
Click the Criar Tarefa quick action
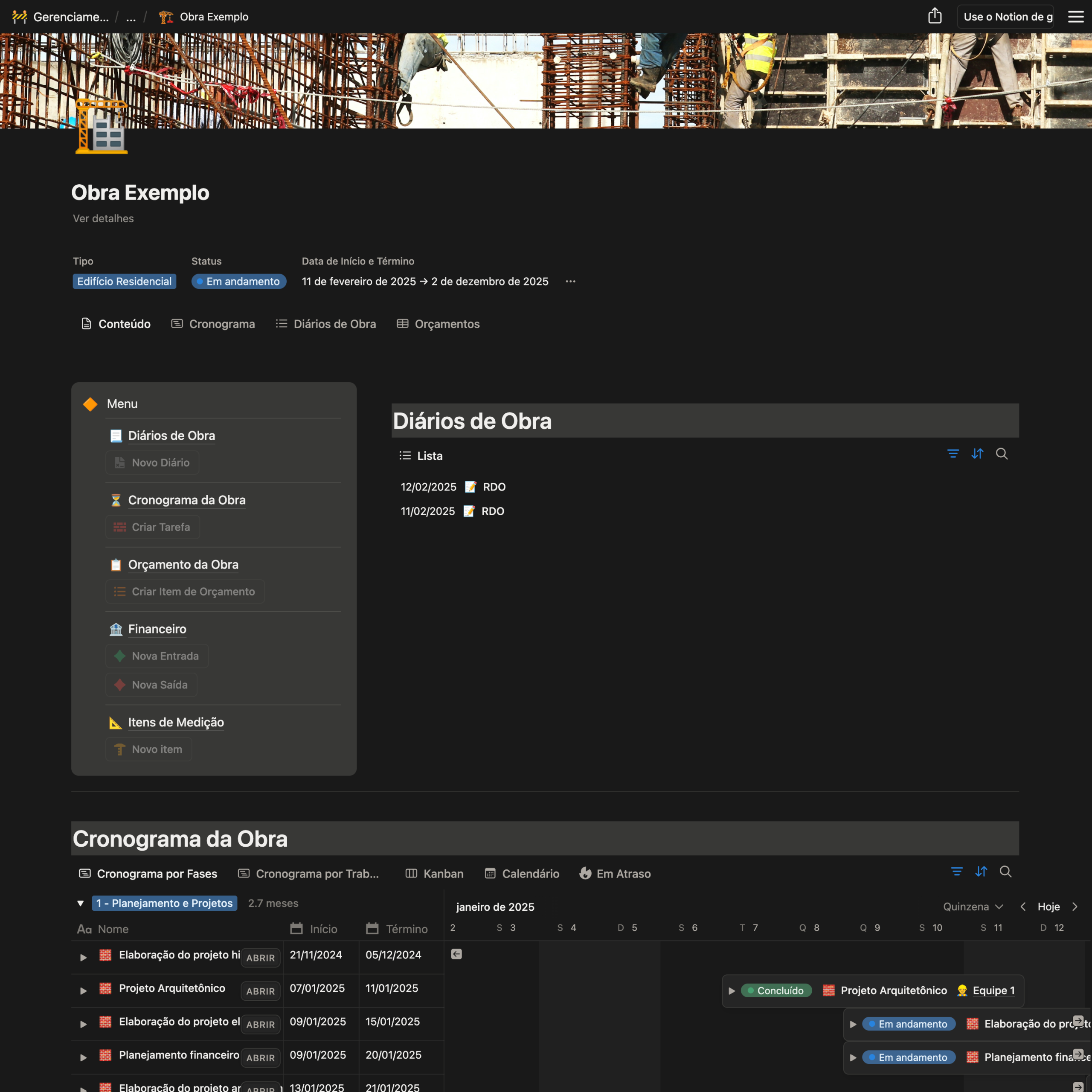(x=153, y=527)
